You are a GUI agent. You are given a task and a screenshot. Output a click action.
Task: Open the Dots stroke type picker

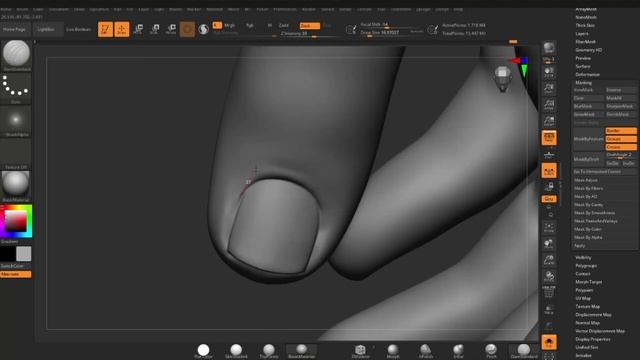16,89
